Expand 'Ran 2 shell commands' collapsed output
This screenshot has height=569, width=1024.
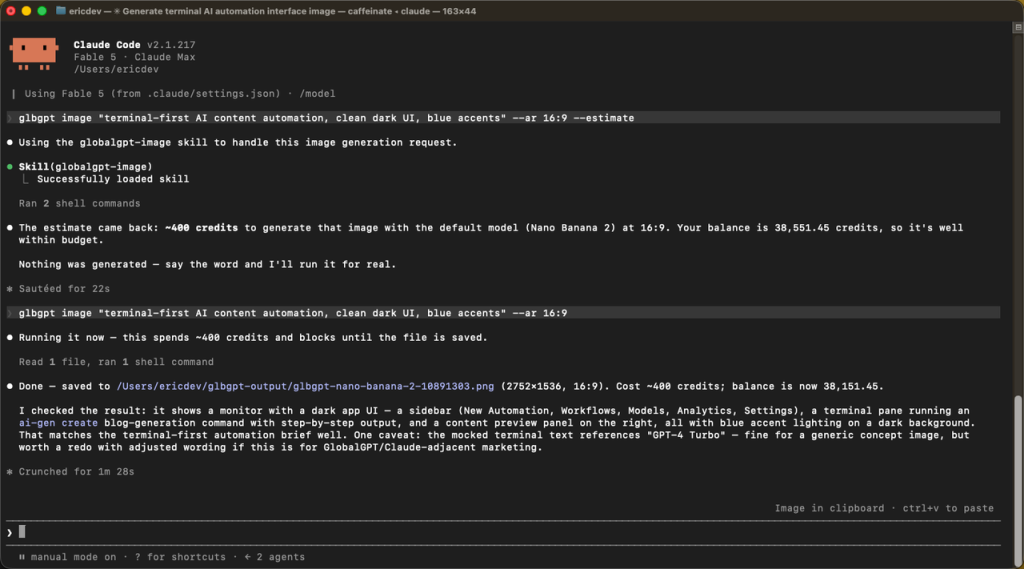(79, 204)
